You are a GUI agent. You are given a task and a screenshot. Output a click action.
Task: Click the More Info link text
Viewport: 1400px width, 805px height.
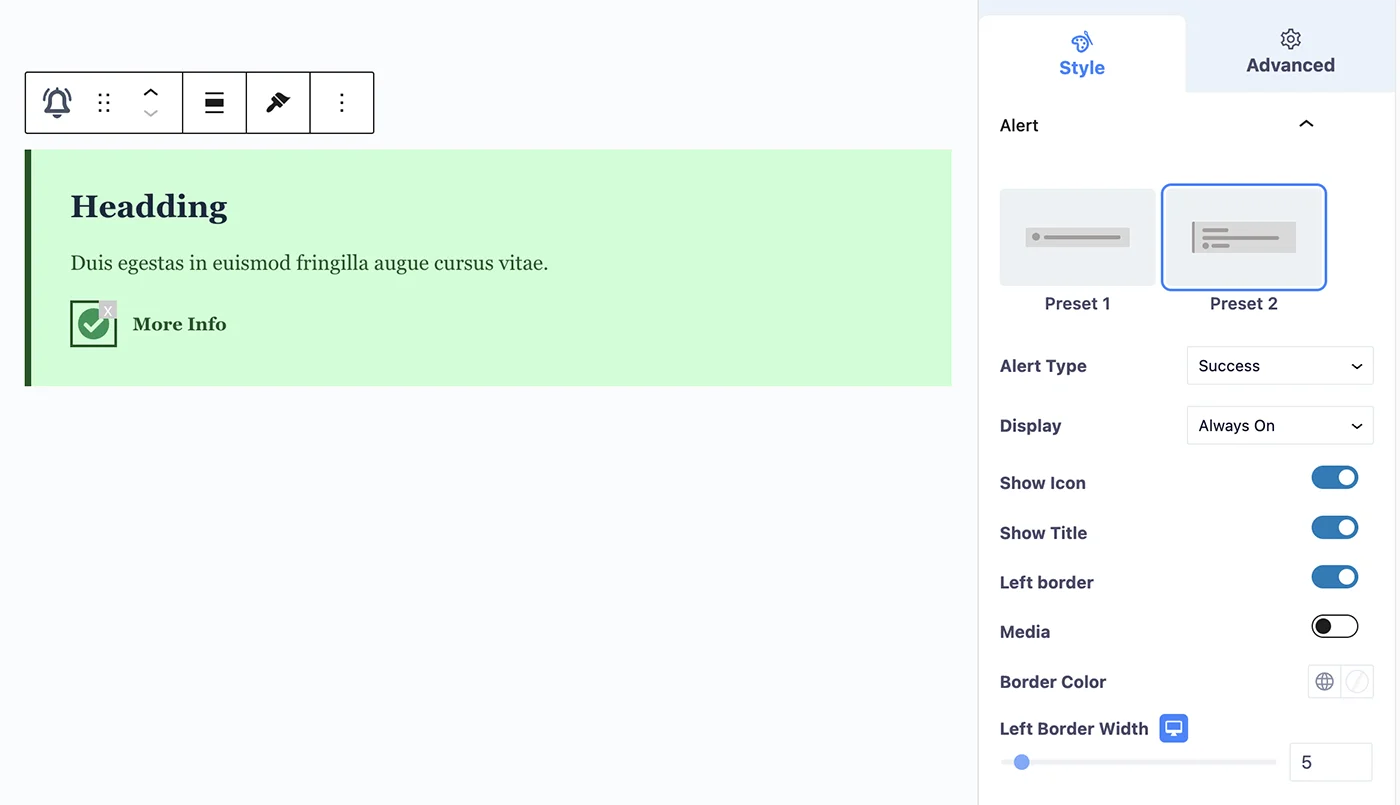[x=180, y=324]
